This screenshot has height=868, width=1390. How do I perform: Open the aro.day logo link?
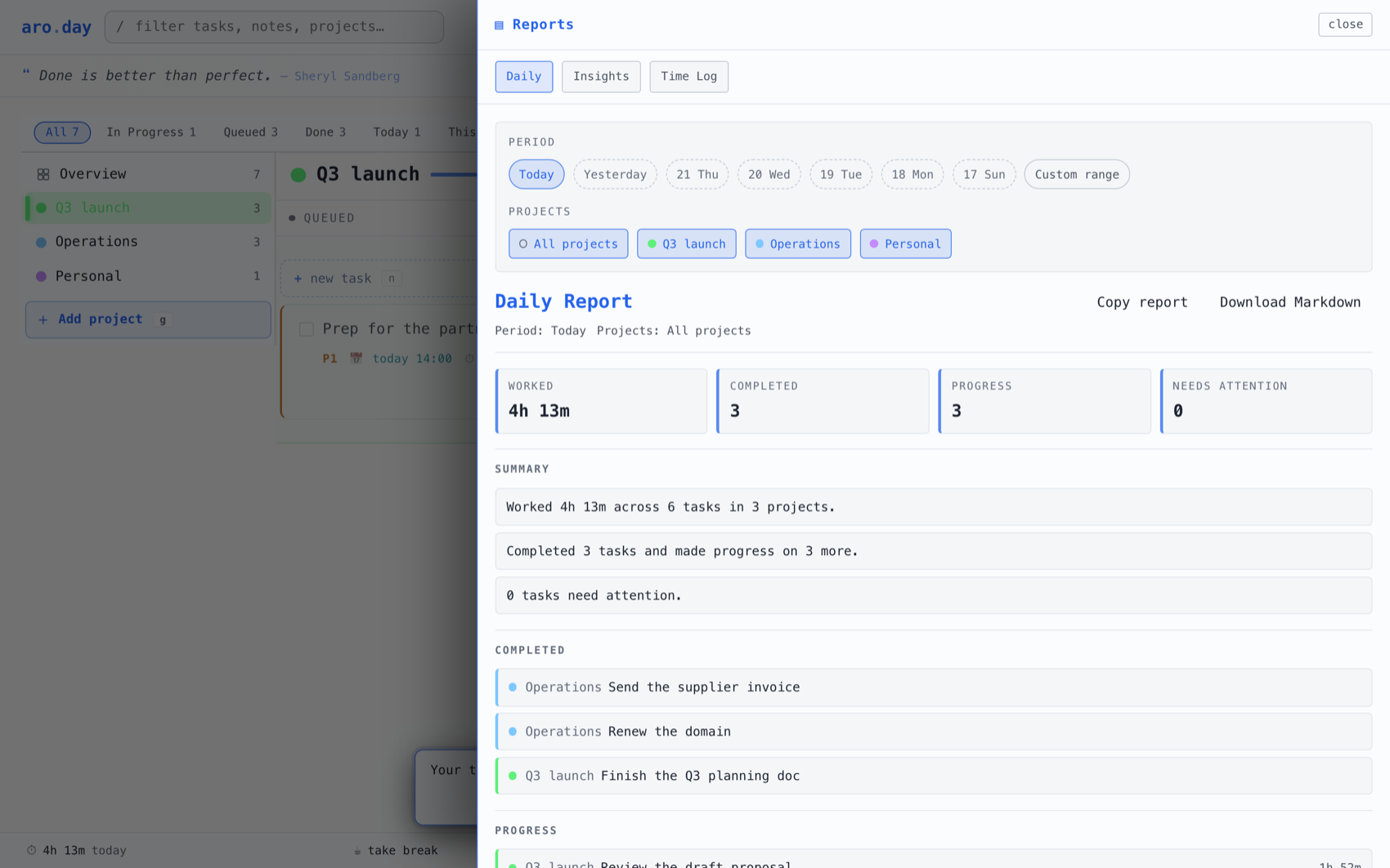pyautogui.click(x=56, y=27)
